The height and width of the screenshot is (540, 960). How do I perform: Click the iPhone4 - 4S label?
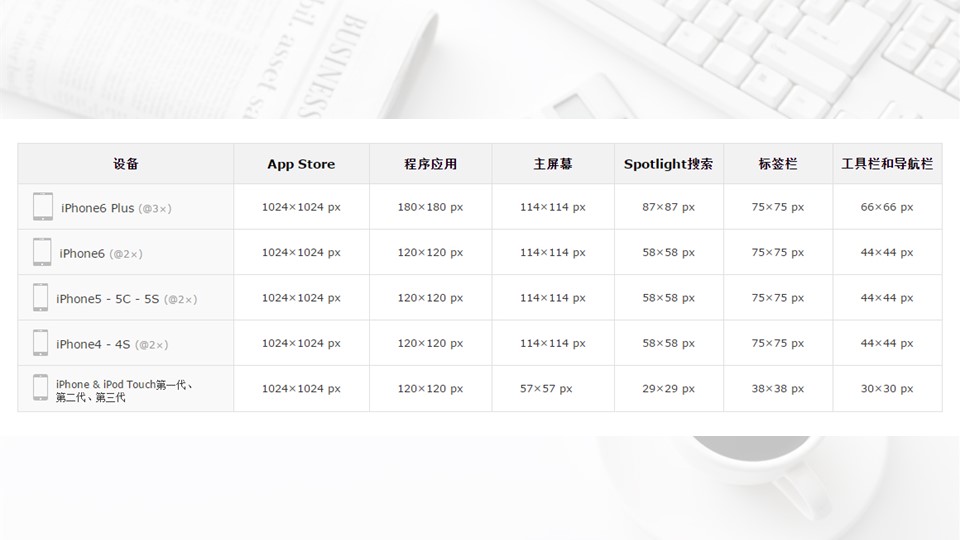[x=112, y=344]
